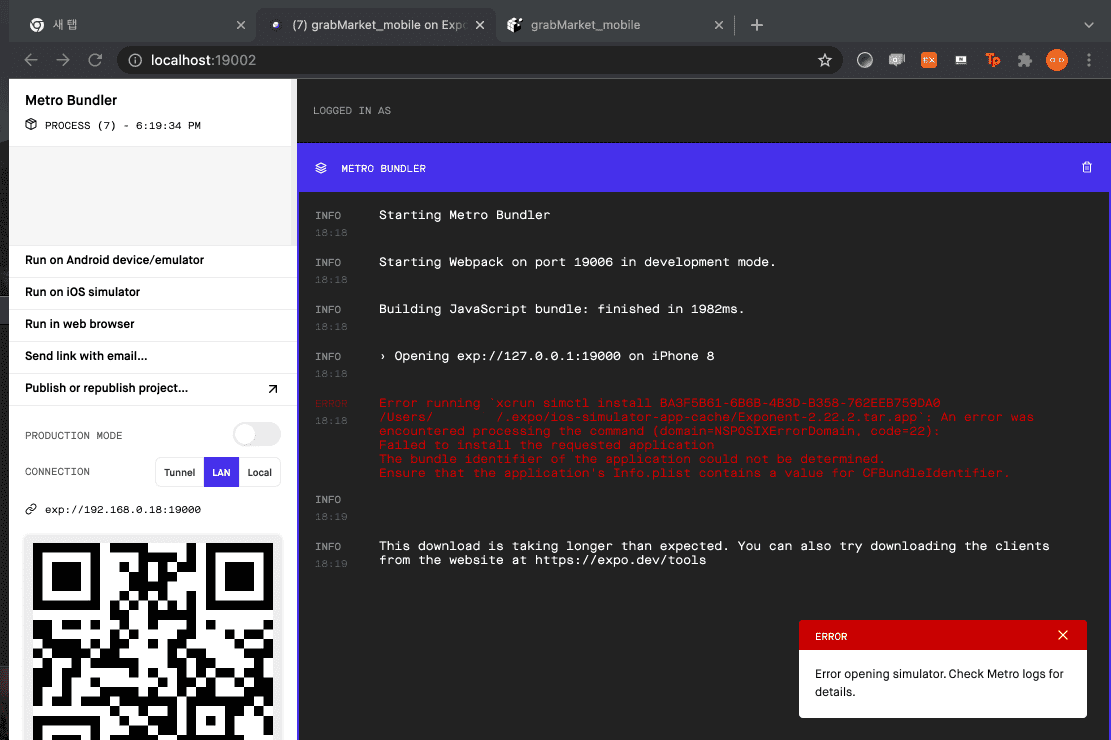Viewport: 1111px width, 740px height.
Task: Select the Starting Metro Bundler log line
Action: (464, 215)
